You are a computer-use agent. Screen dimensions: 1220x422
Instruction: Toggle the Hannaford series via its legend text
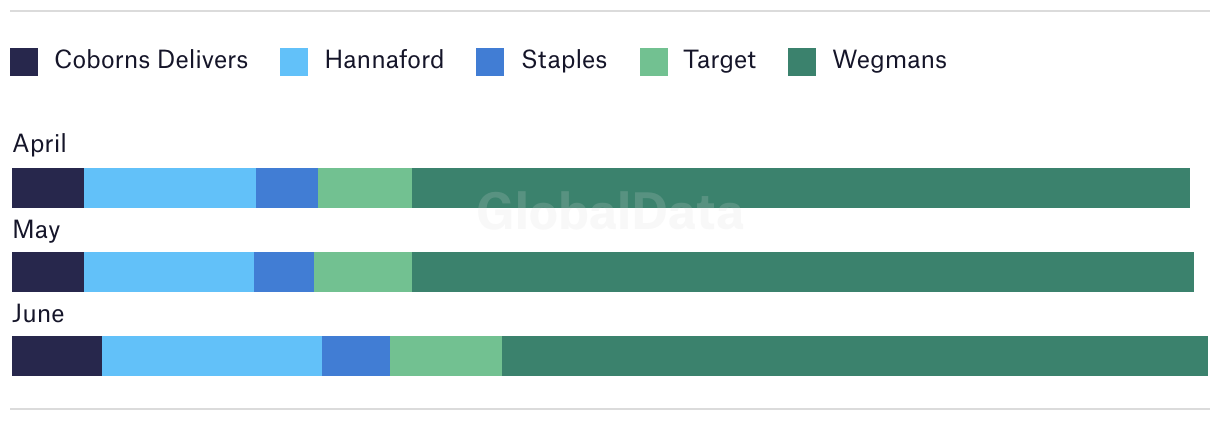coord(384,60)
